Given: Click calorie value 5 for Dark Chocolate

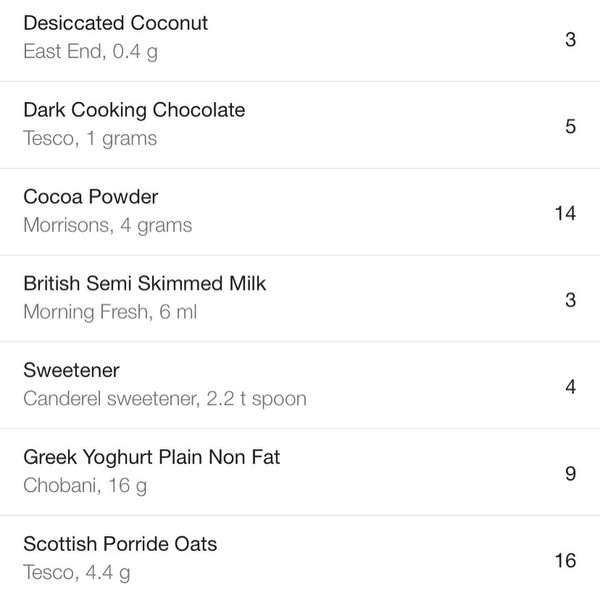Looking at the screenshot, I should [x=570, y=127].
